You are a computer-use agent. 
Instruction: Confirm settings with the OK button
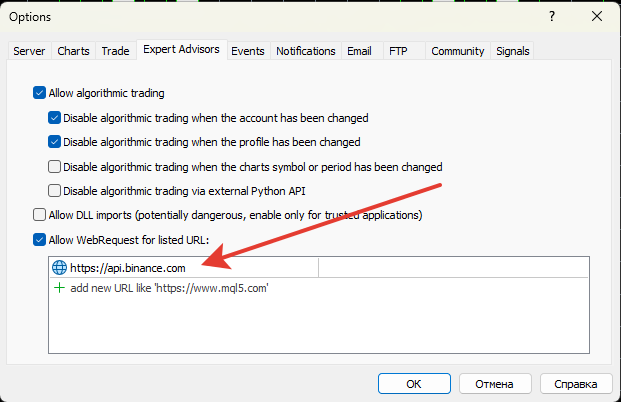tap(414, 384)
